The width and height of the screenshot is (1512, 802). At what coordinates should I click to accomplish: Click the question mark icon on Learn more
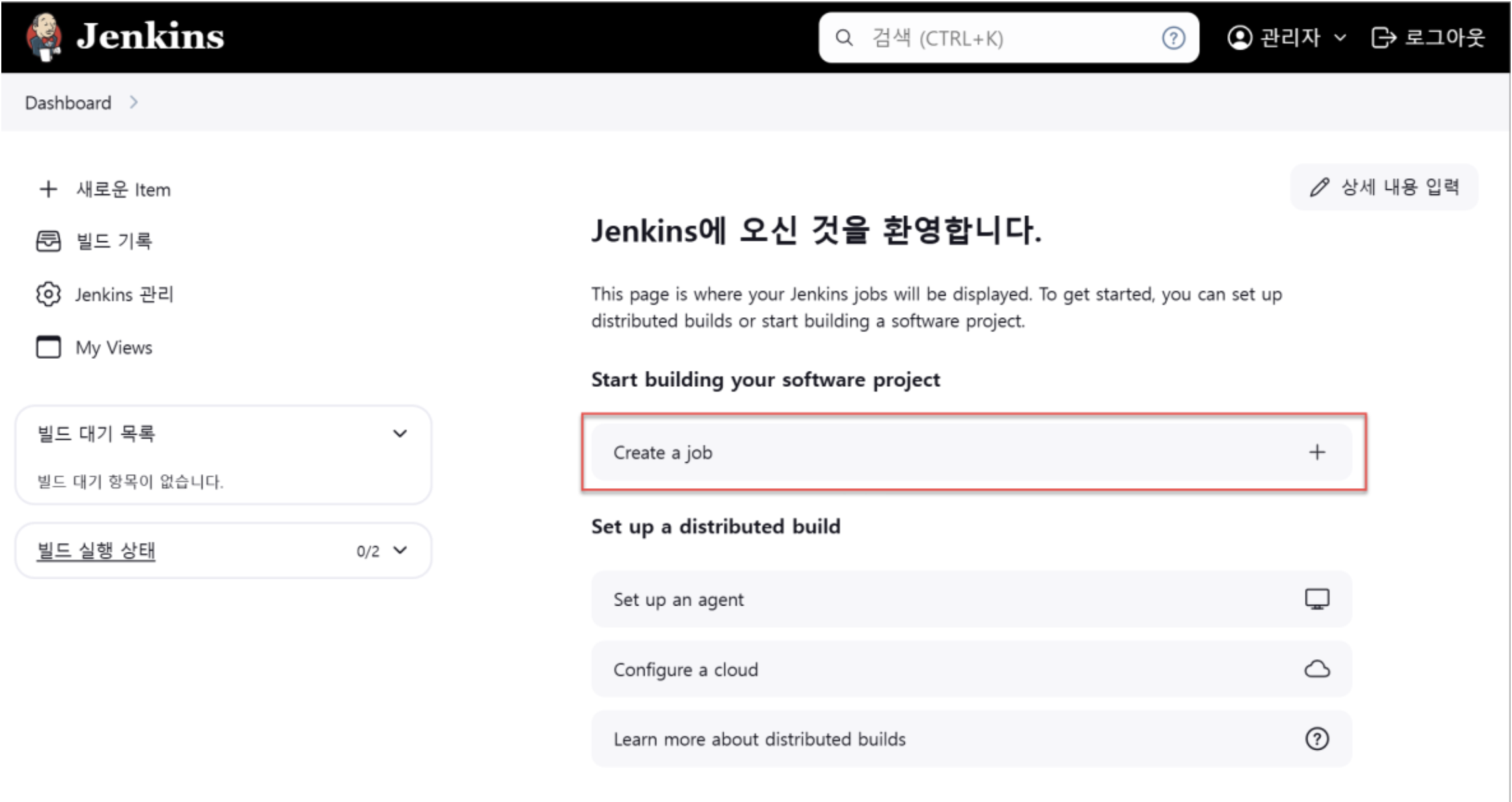coord(1317,739)
